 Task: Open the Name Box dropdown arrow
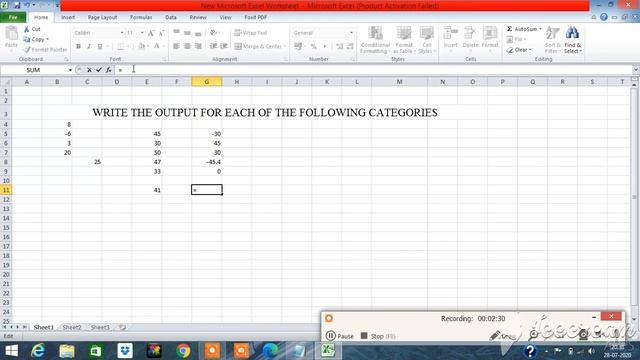70,70
